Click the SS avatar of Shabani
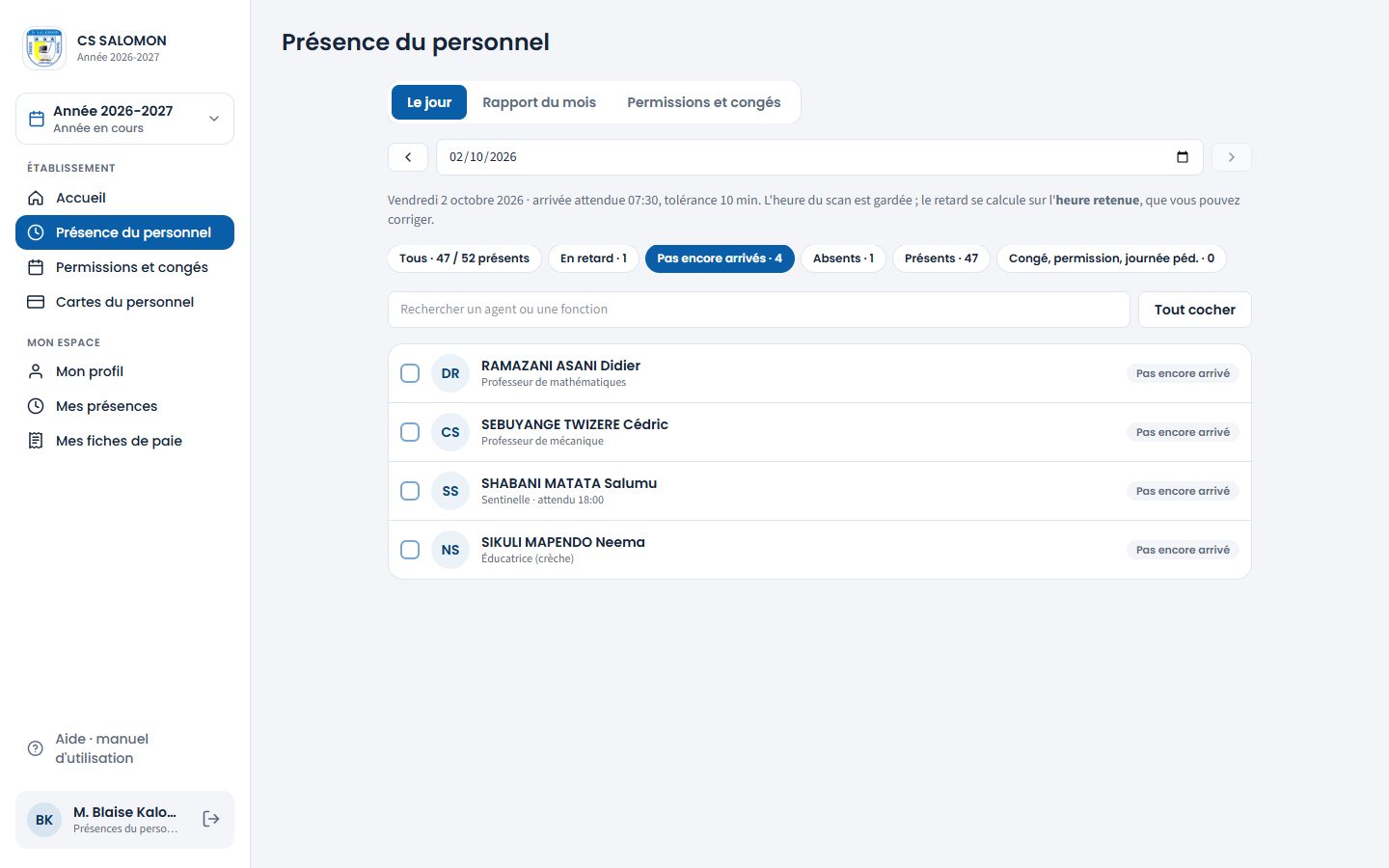The width and height of the screenshot is (1389, 868). pos(450,491)
